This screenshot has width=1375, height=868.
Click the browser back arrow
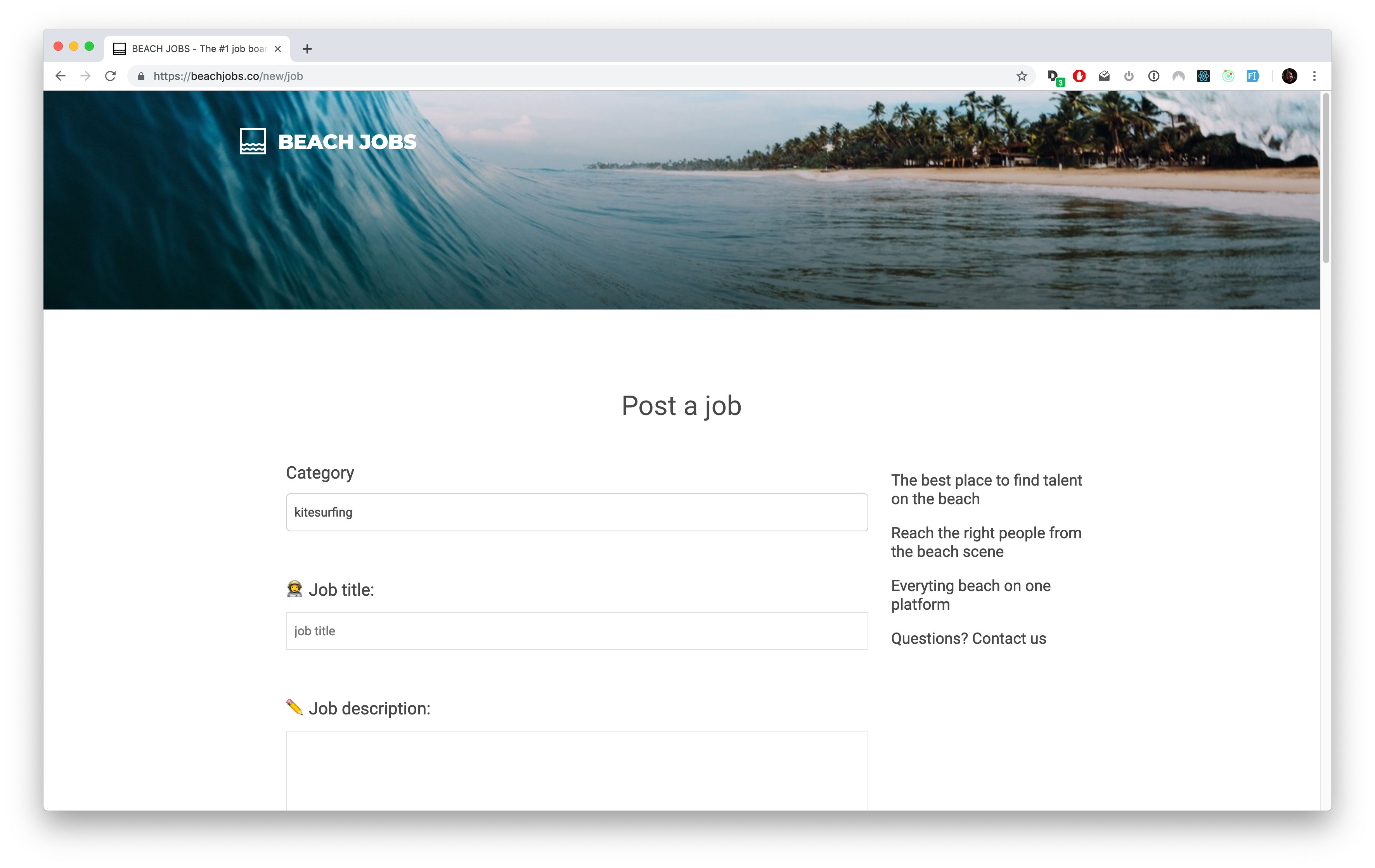point(61,76)
